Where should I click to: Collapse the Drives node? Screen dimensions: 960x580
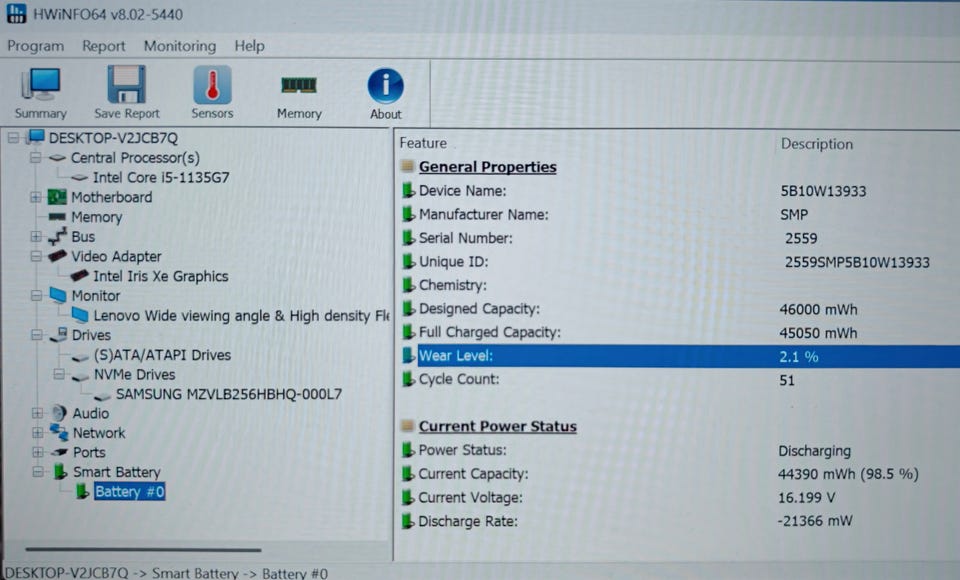[x=37, y=334]
